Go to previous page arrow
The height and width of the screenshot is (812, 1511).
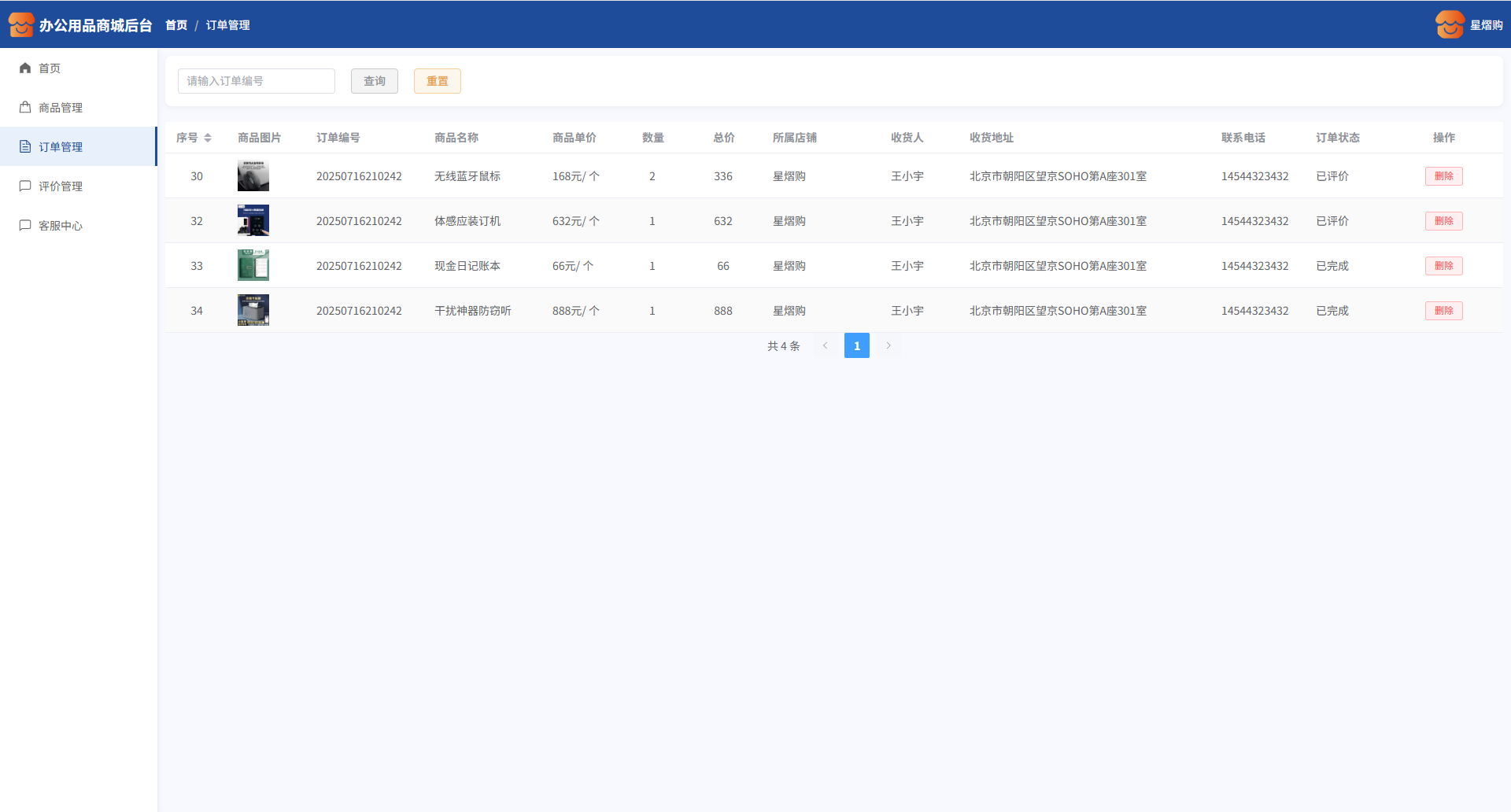coord(825,345)
